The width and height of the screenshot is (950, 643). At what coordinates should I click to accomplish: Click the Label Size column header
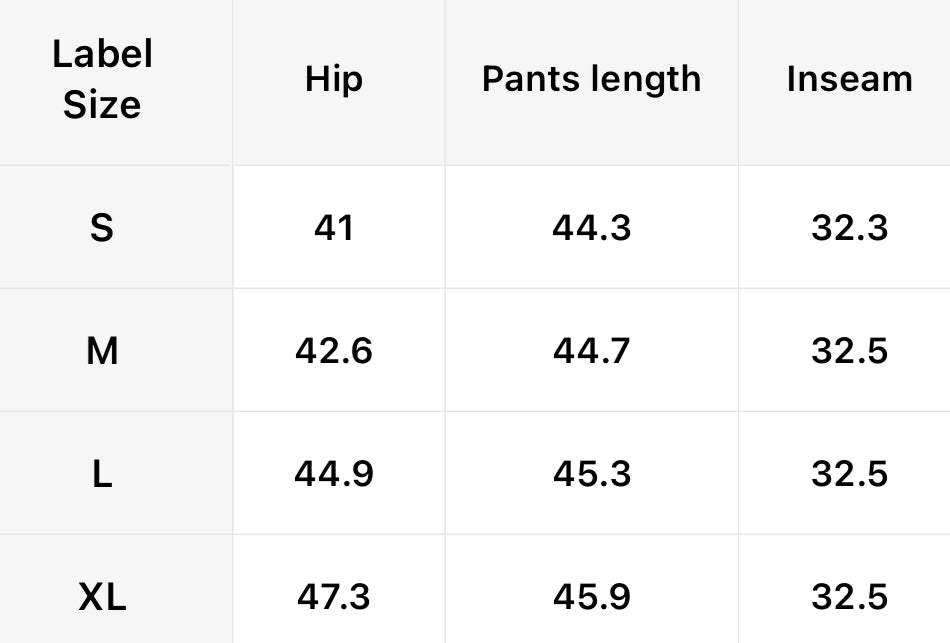coord(102,80)
